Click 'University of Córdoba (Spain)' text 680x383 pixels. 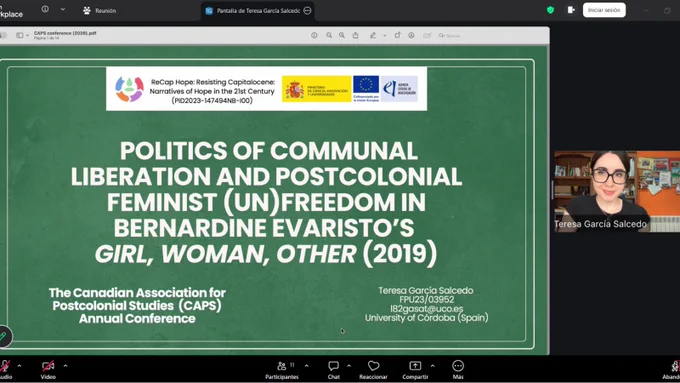pos(426,318)
